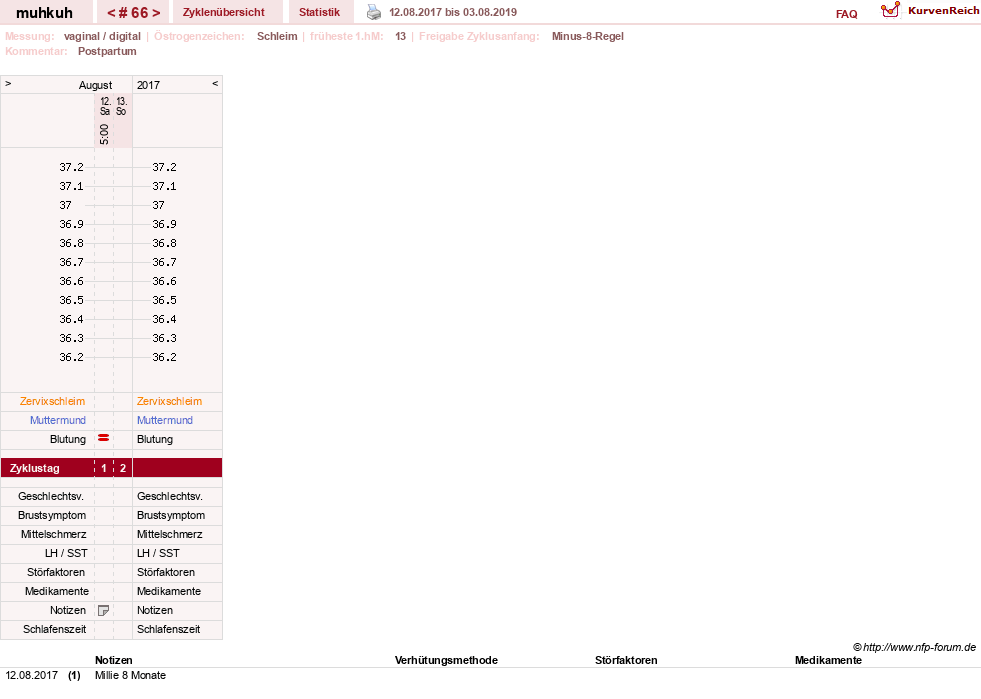981x699 pixels.
Task: Click the left Schlafenszeit row label
Action: click(54, 629)
